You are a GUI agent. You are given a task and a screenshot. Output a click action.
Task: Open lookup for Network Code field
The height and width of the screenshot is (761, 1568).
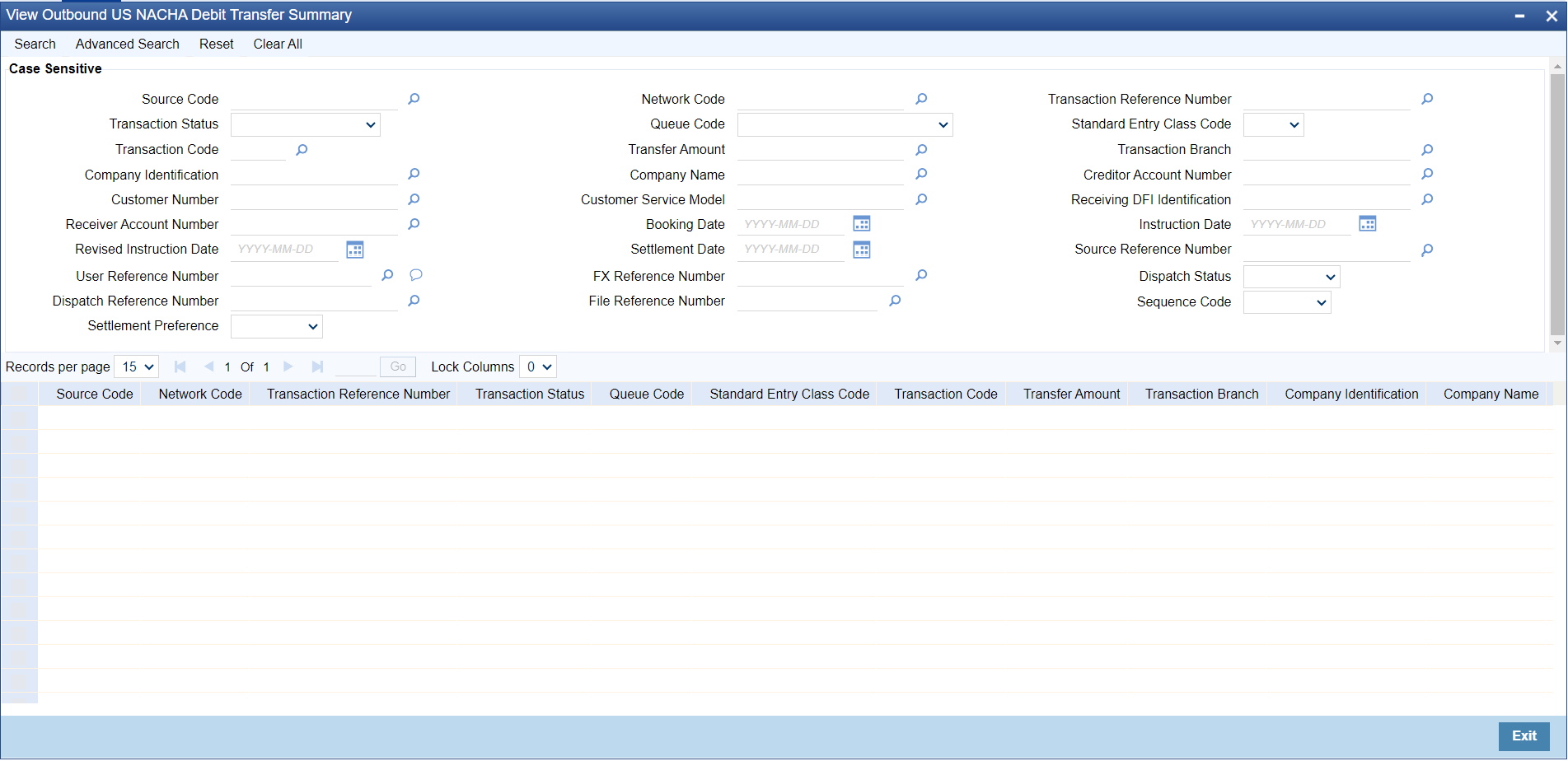pos(921,99)
